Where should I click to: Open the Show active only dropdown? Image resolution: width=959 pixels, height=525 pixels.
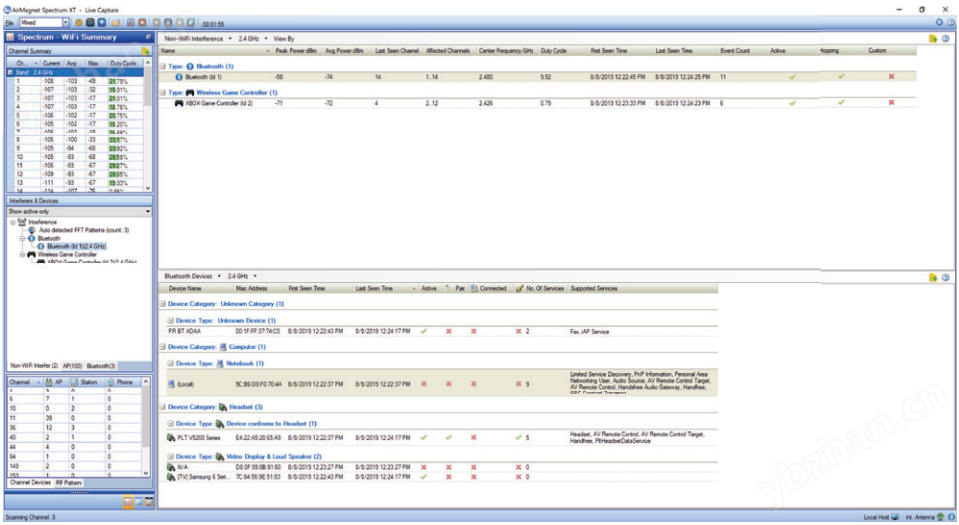tap(78, 212)
